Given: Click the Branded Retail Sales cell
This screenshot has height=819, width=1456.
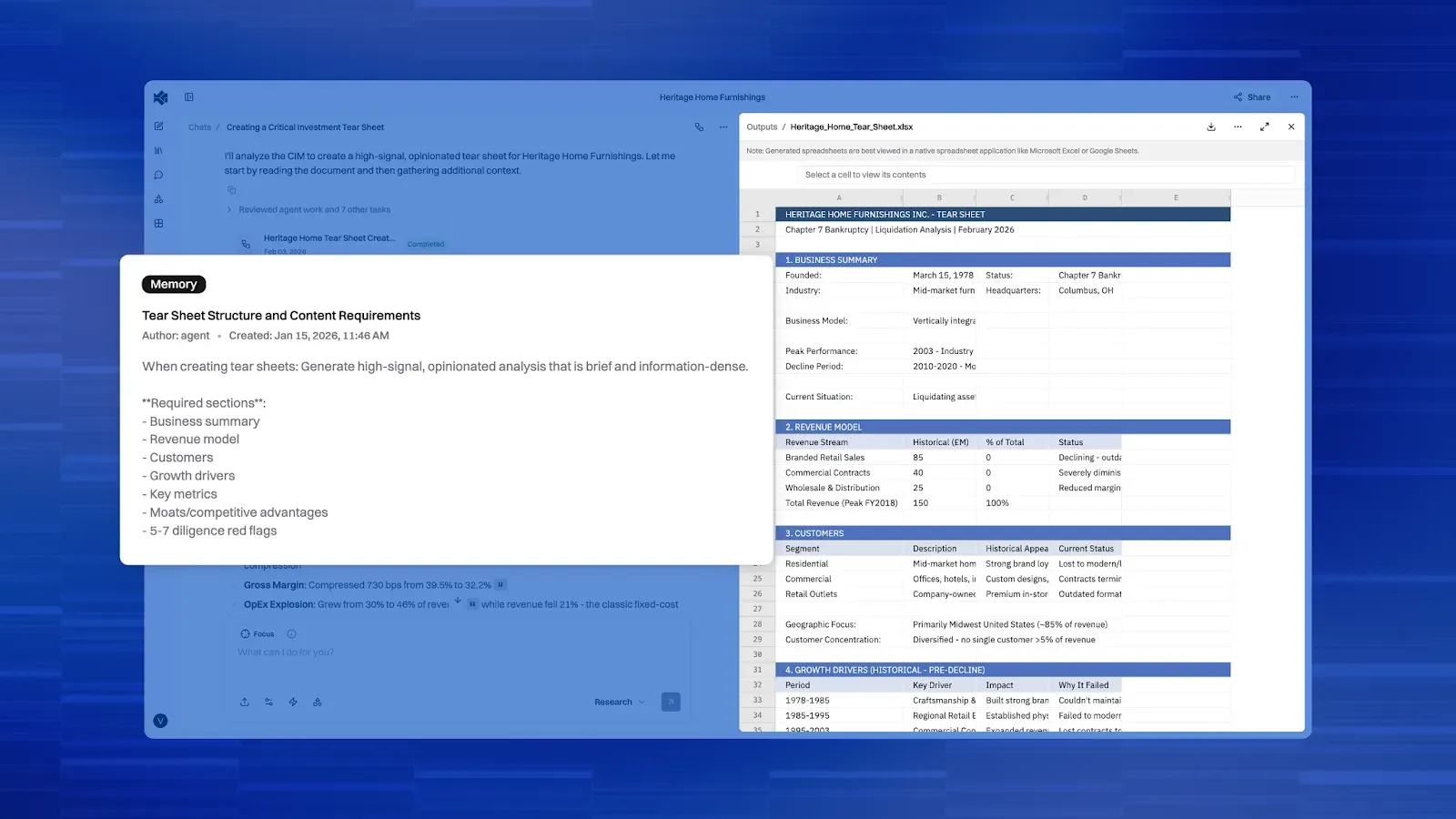Looking at the screenshot, I should pyautogui.click(x=839, y=458).
